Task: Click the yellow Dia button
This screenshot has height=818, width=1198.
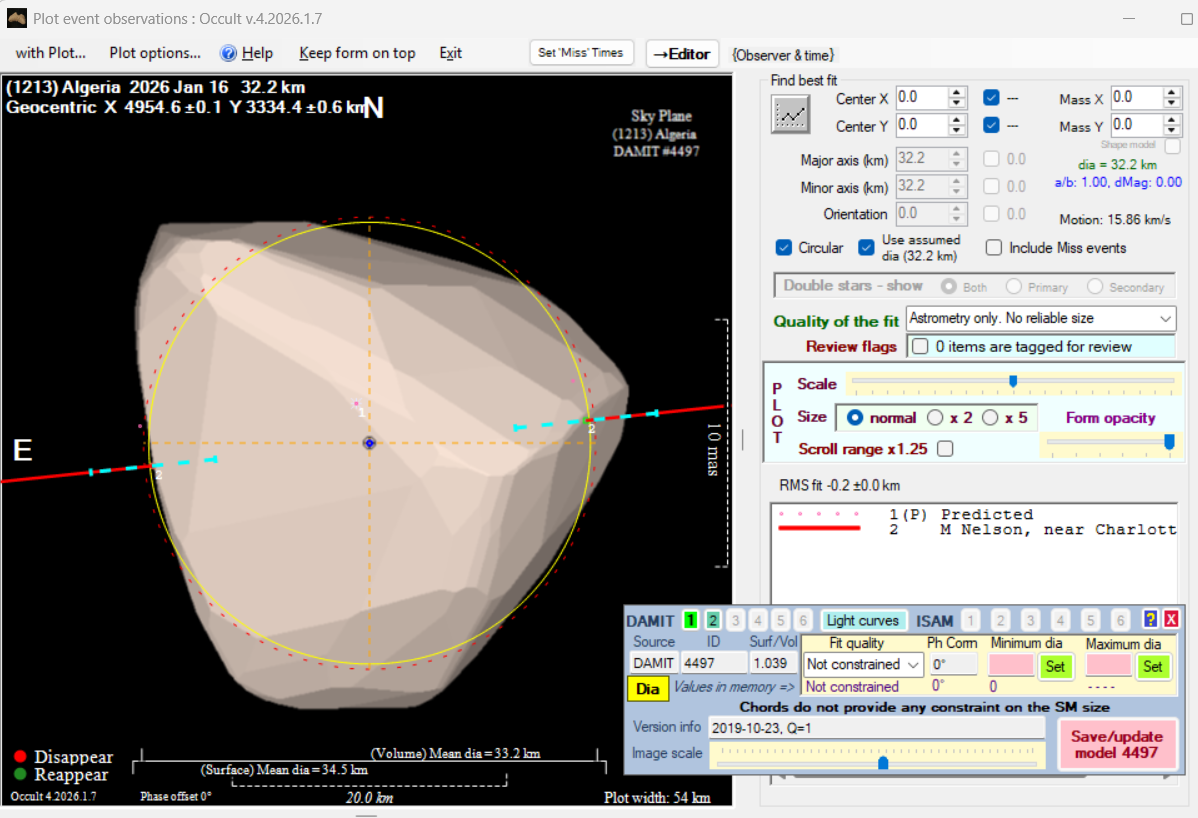Action: (648, 689)
